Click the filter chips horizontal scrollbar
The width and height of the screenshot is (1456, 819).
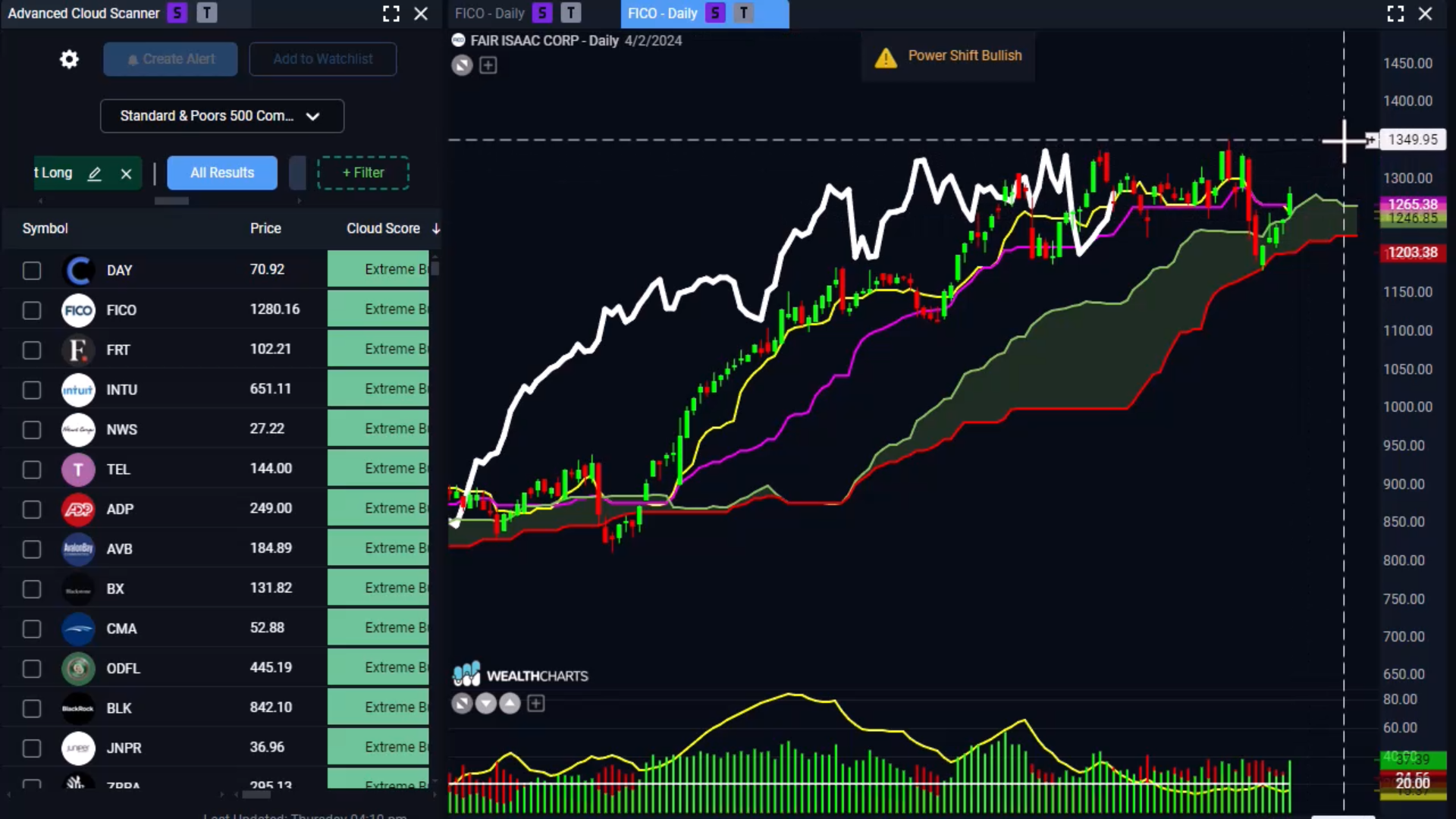171,201
